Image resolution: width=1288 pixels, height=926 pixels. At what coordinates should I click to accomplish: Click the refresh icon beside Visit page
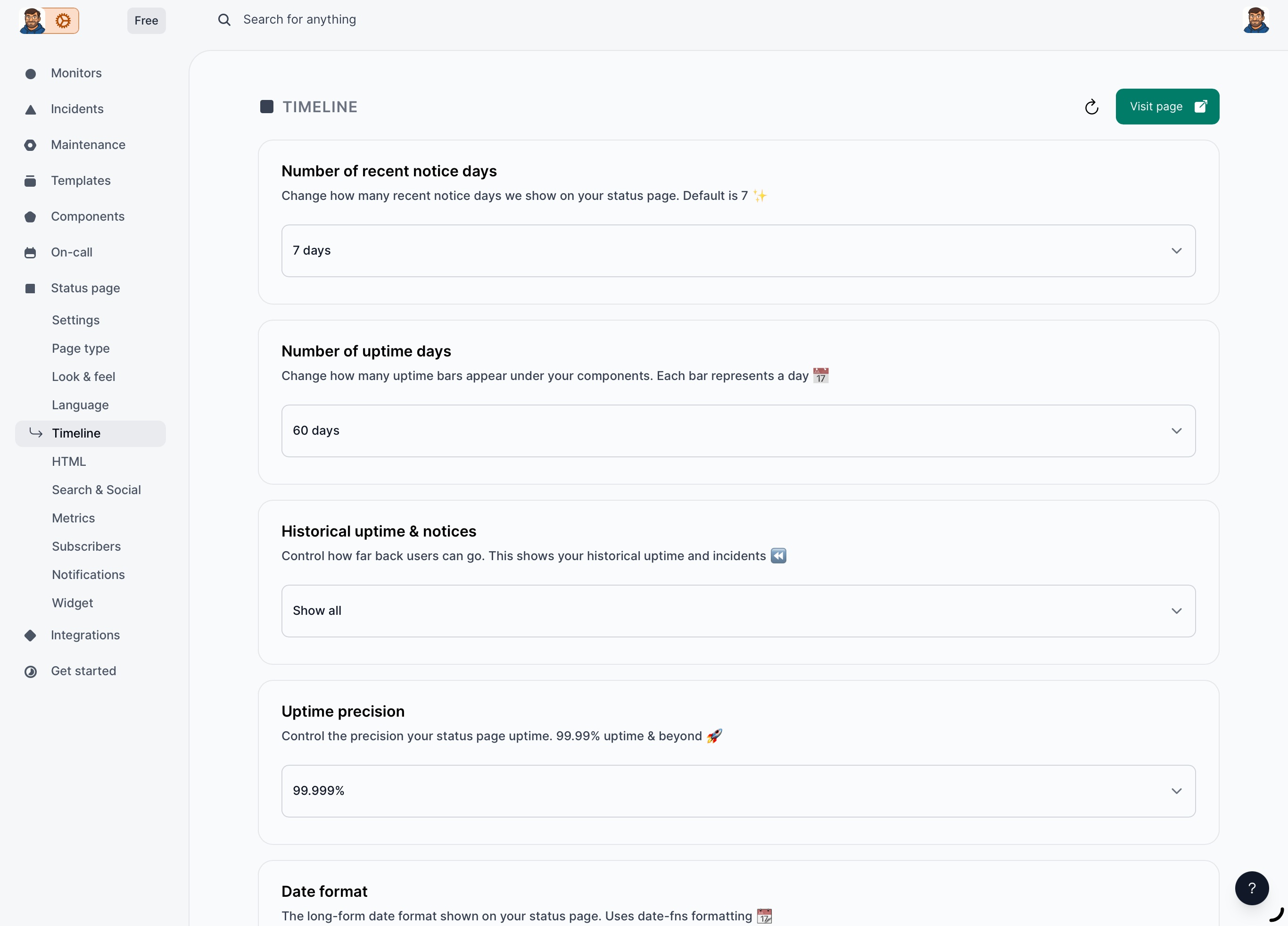point(1091,107)
